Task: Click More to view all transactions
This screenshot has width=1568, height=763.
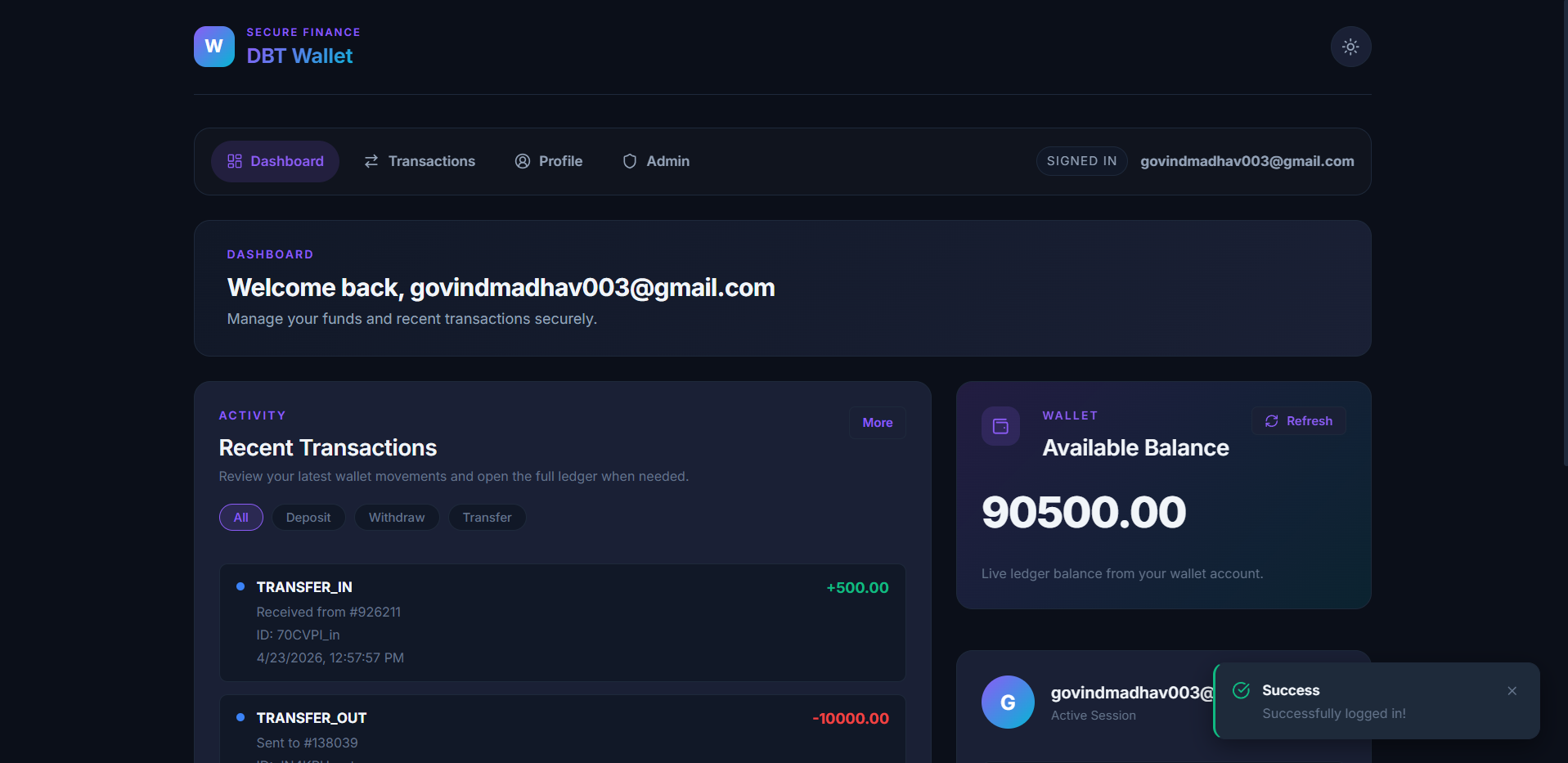Action: coord(878,423)
